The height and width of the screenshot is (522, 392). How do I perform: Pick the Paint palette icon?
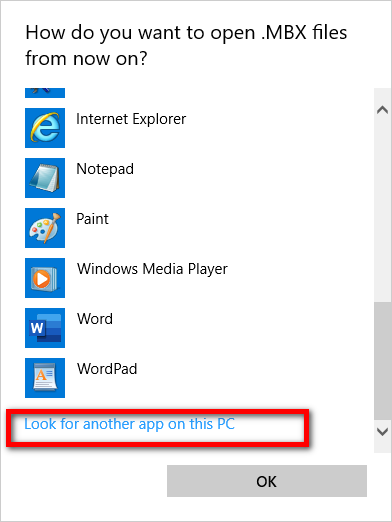click(45, 228)
